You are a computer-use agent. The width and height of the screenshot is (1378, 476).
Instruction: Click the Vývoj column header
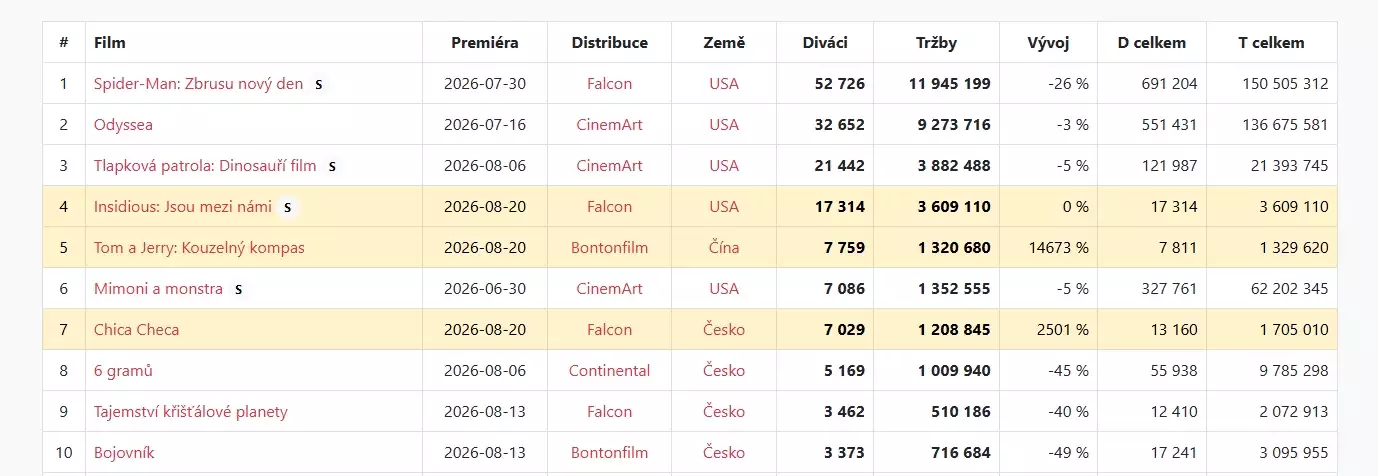click(1048, 42)
